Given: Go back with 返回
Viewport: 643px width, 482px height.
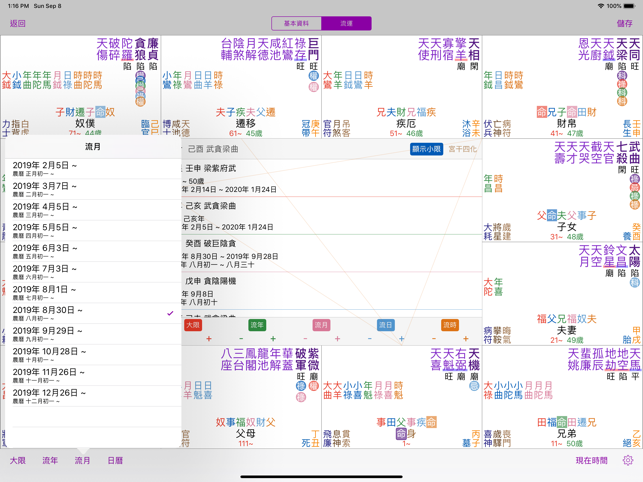Looking at the screenshot, I should 18,23.
